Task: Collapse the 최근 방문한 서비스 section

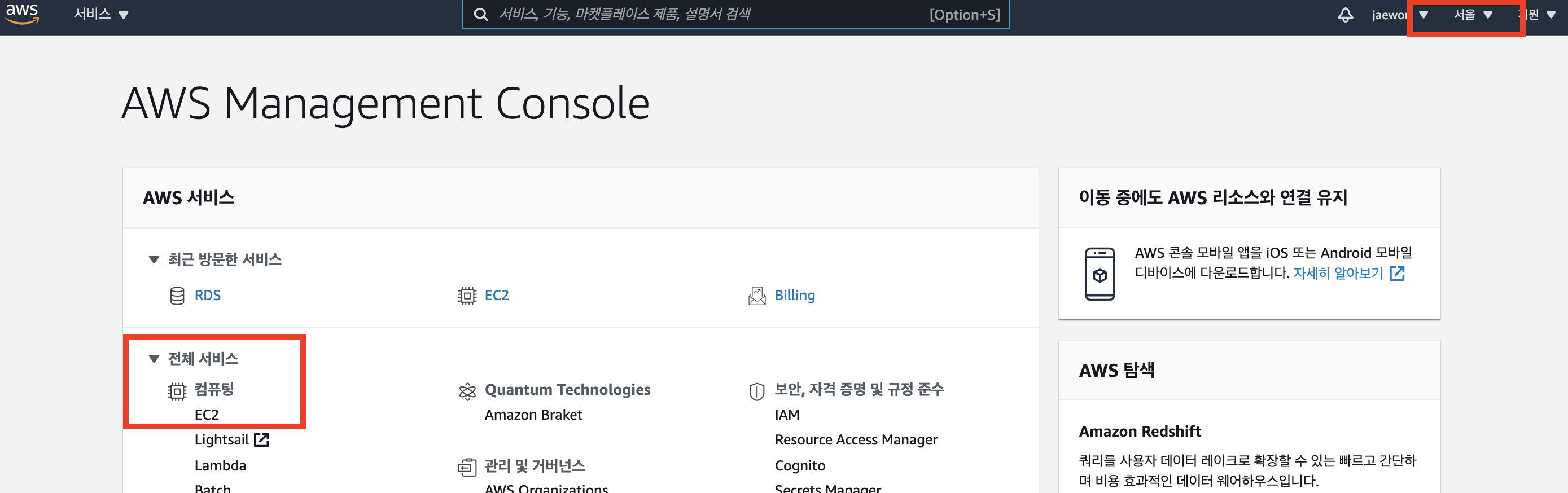Action: tap(154, 260)
